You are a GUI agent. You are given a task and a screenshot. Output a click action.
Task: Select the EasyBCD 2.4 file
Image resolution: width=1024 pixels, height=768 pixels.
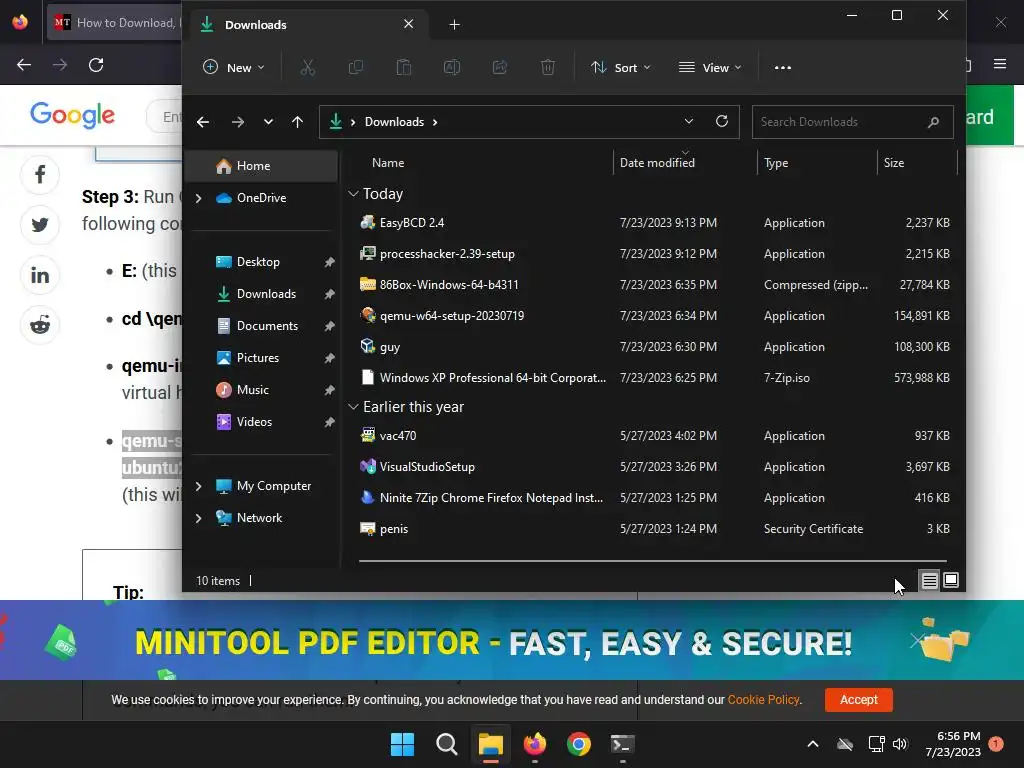coord(653,223)
